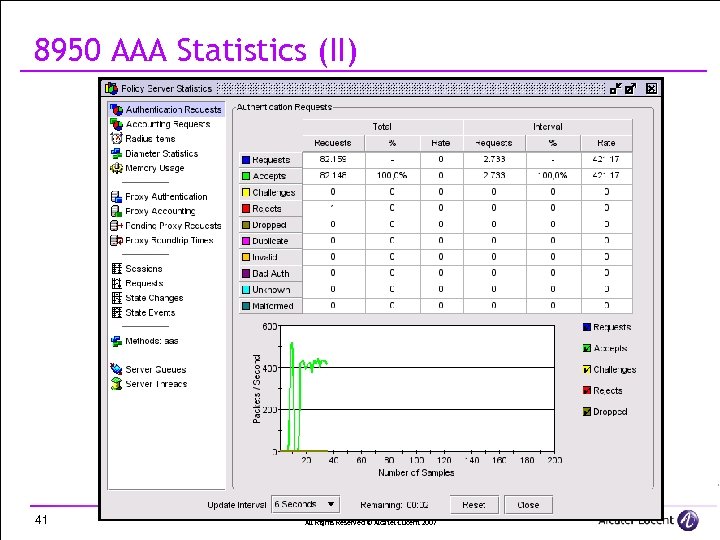
Task: Select Pending Proxy Requests in the sidebar
Action: coord(173,225)
